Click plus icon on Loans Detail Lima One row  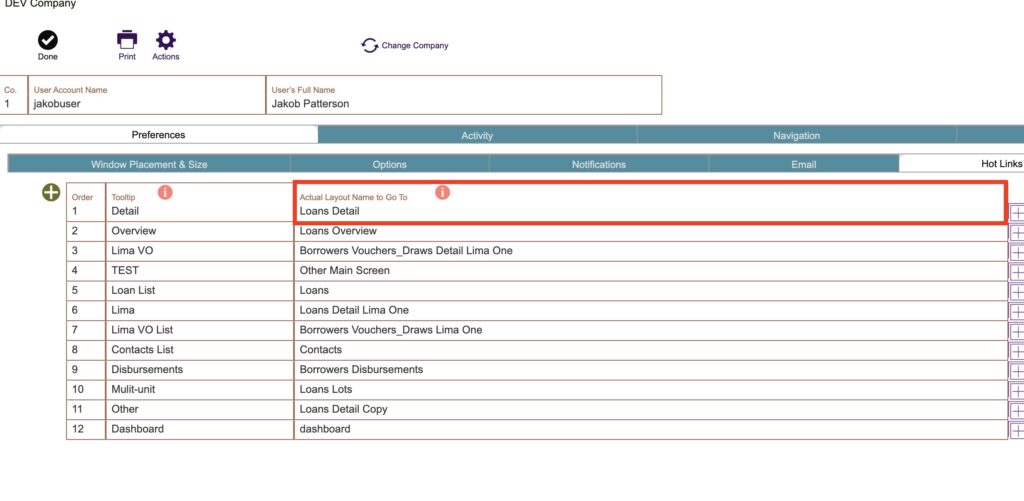1017,312
